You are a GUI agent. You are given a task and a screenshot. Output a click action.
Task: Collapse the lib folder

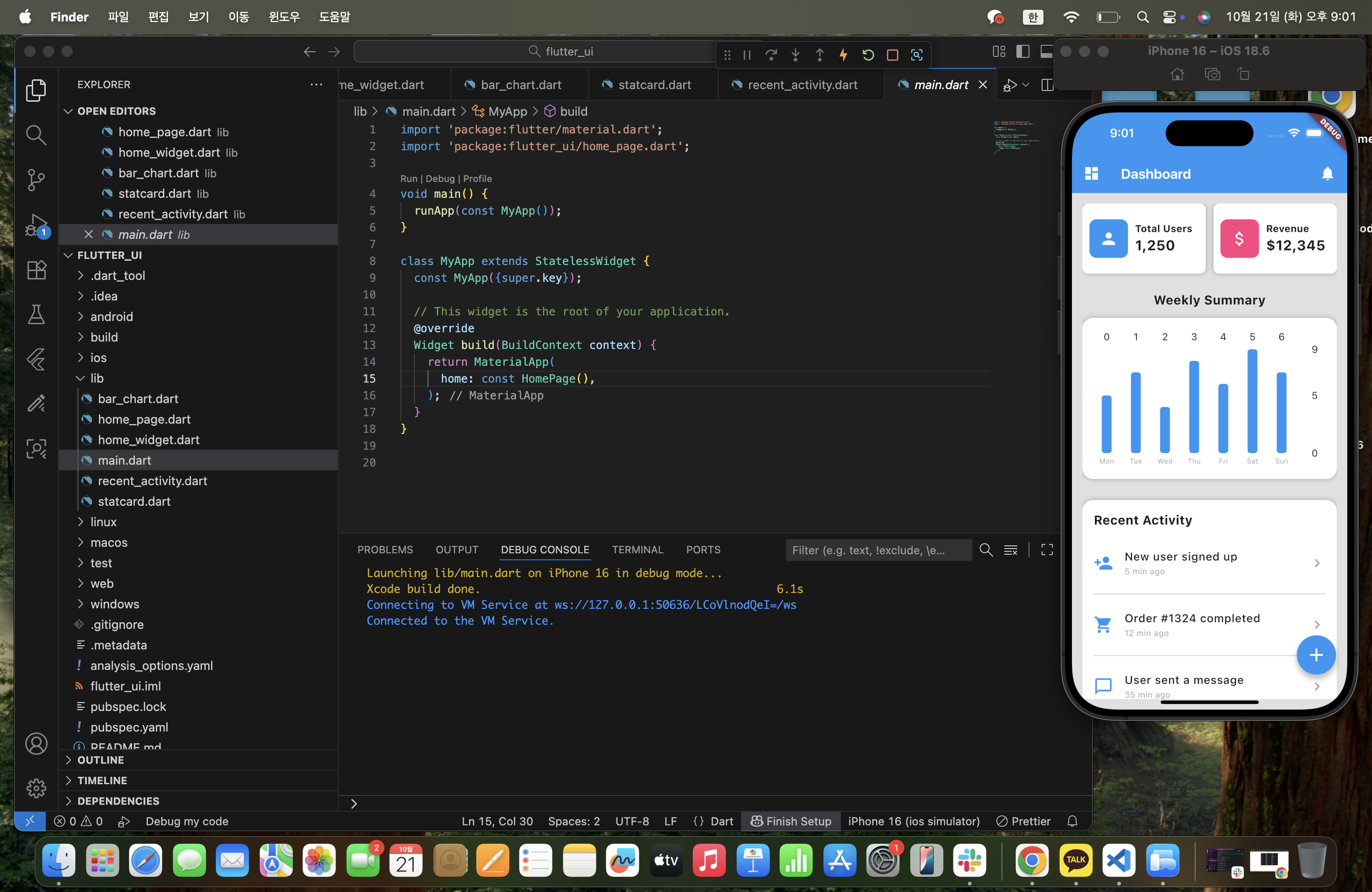(x=97, y=378)
